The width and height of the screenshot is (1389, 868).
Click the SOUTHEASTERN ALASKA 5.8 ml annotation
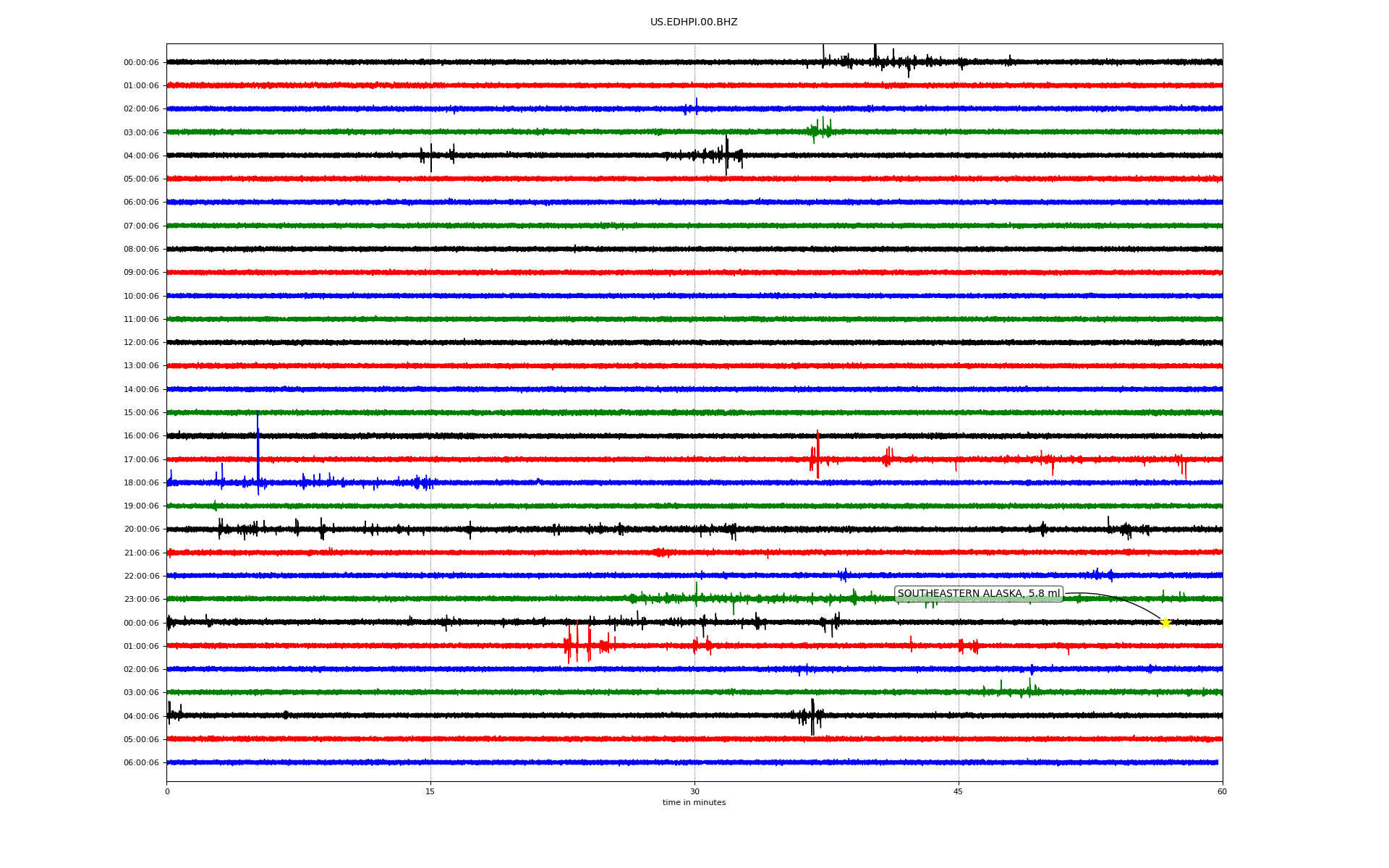978,594
